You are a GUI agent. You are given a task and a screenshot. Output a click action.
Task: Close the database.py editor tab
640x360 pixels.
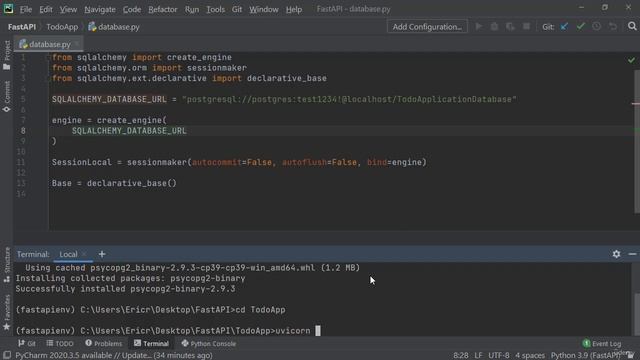pyautogui.click(x=77, y=44)
